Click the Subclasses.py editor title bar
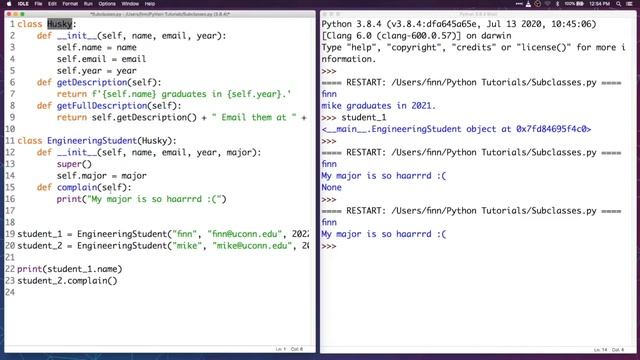This screenshot has height=360, width=640. (160, 14)
